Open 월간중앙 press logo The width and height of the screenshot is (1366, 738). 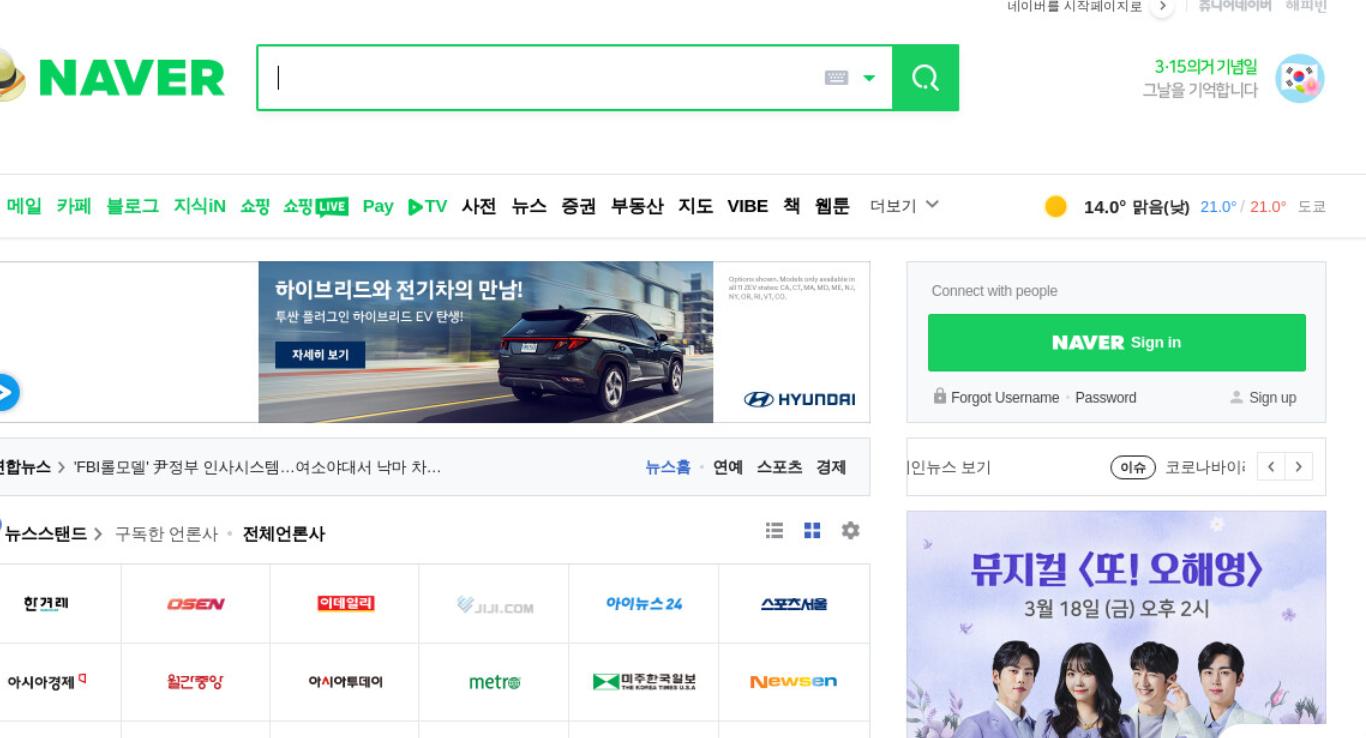(196, 682)
